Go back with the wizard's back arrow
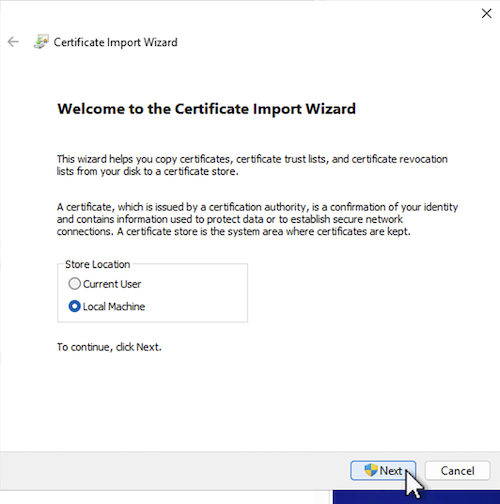The width and height of the screenshot is (500, 504). [x=13, y=42]
